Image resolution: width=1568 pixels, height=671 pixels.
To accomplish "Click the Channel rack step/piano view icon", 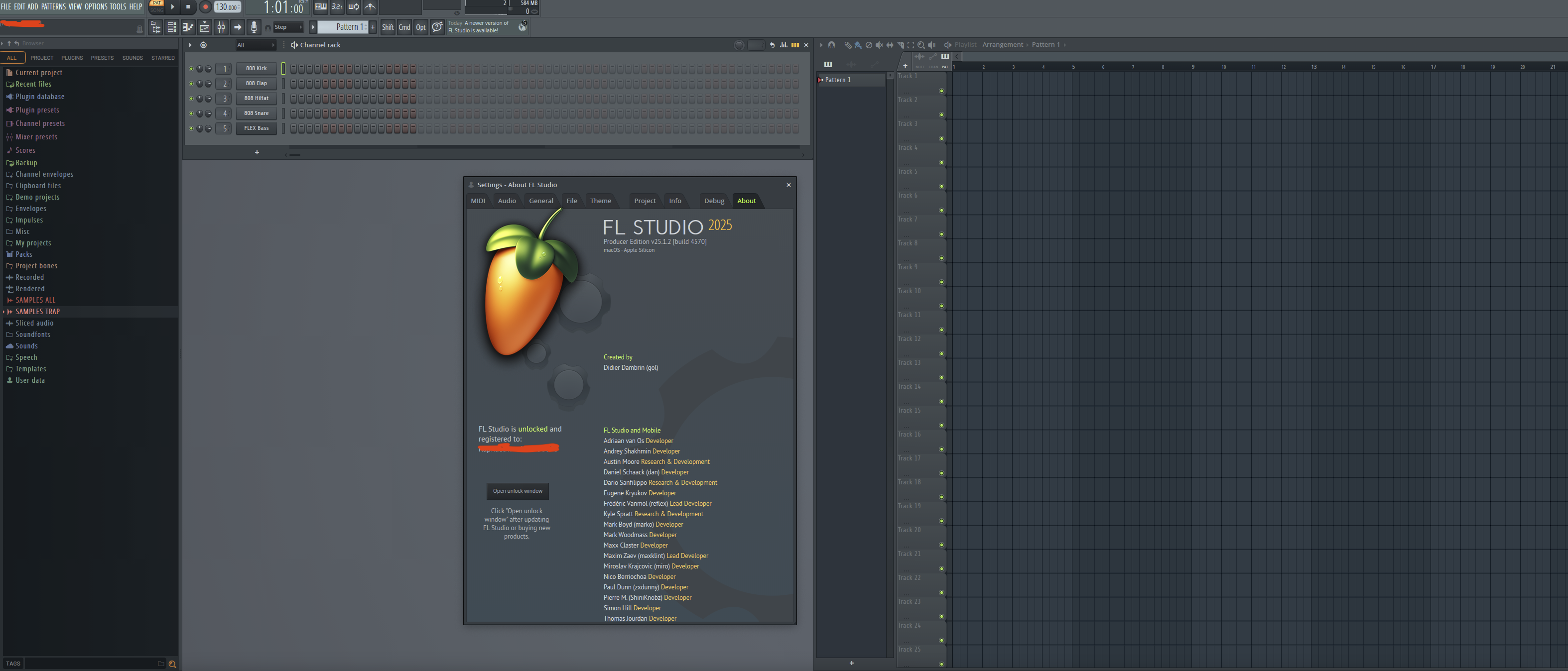I will [795, 45].
